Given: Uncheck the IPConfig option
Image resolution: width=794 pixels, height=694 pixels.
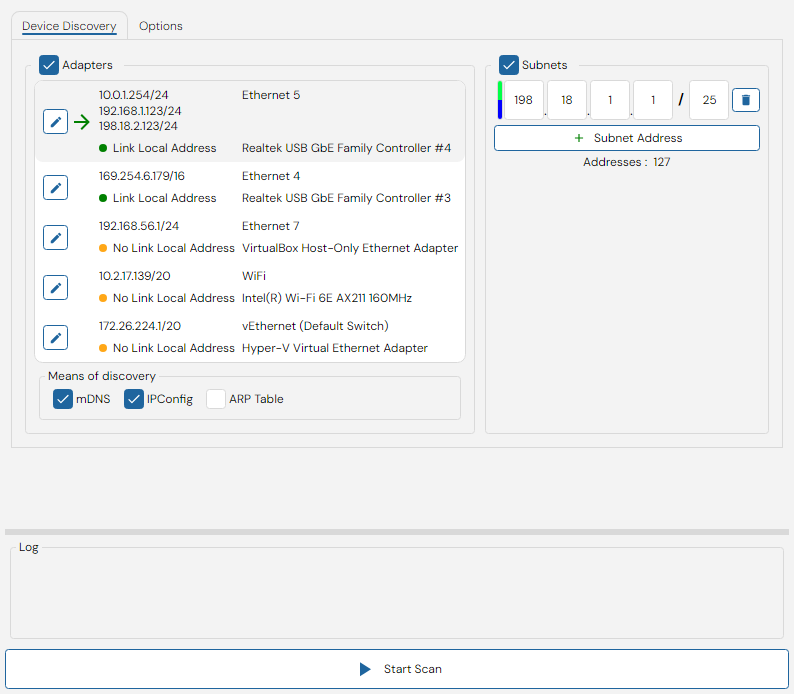Looking at the screenshot, I should [x=134, y=399].
